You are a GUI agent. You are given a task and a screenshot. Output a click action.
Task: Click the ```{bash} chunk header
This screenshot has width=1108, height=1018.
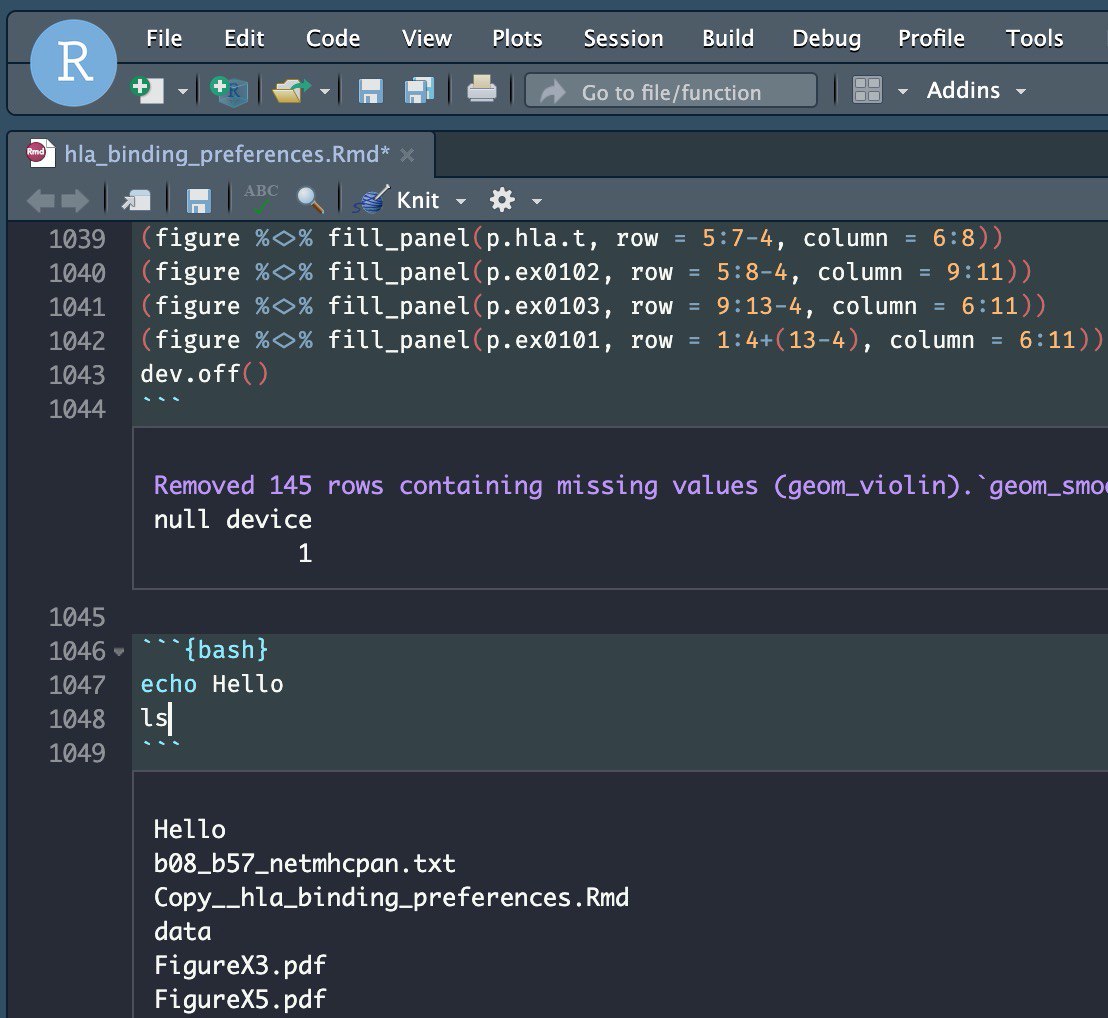pyautogui.click(x=204, y=649)
